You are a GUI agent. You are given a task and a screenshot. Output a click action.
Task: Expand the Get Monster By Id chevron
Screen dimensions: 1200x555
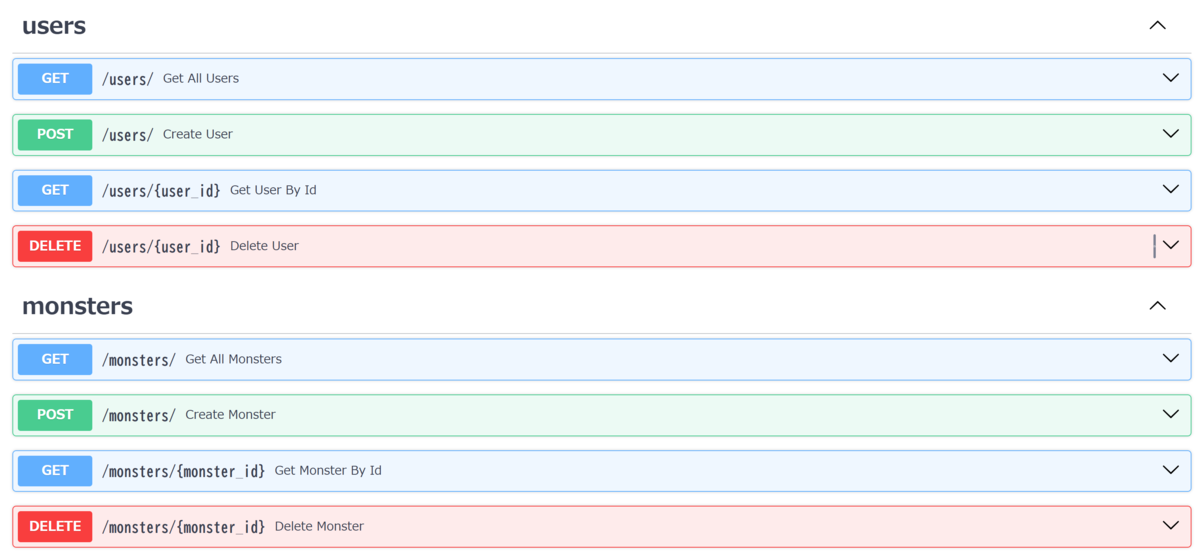(x=1170, y=470)
